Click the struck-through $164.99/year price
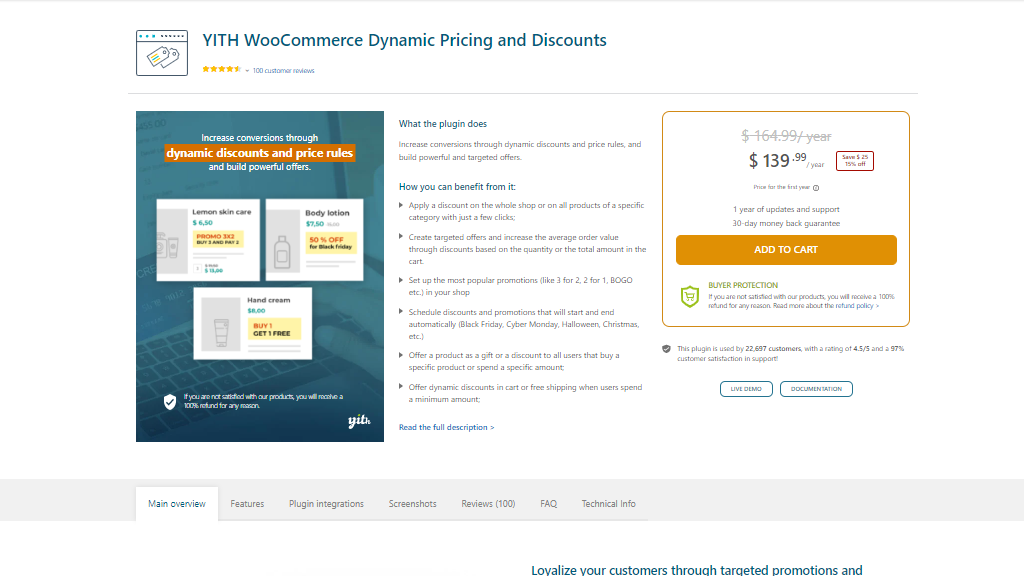Image resolution: width=1024 pixels, height=576 pixels. [x=786, y=136]
